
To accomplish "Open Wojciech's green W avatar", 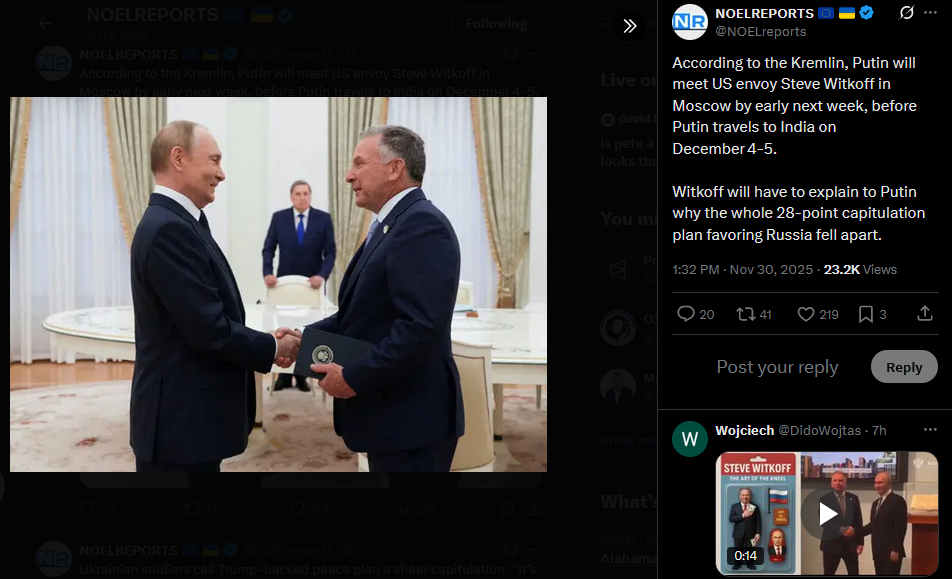I will [x=690, y=439].
